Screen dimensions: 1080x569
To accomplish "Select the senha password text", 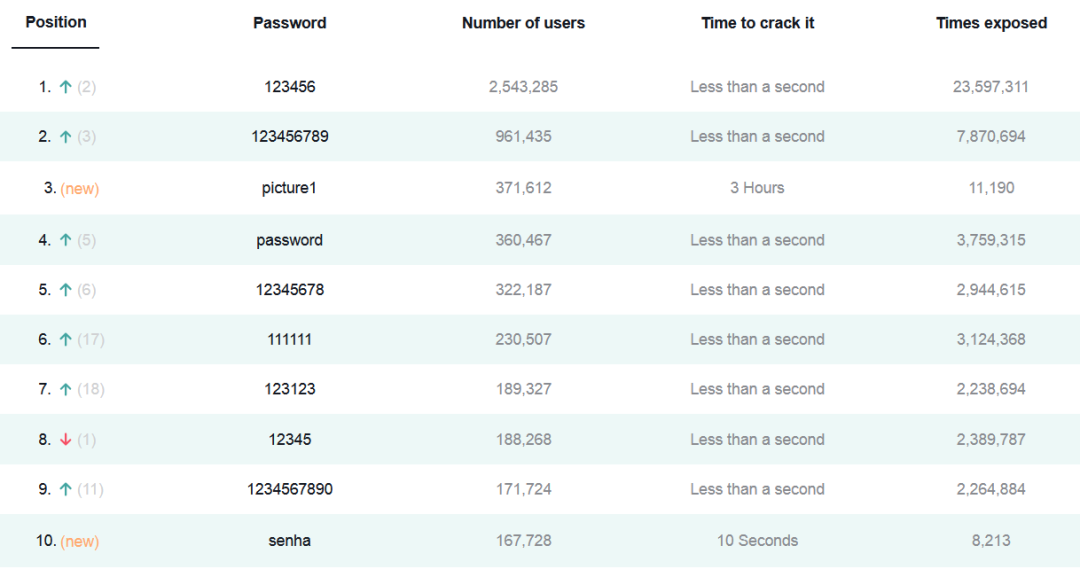I will tap(289, 541).
